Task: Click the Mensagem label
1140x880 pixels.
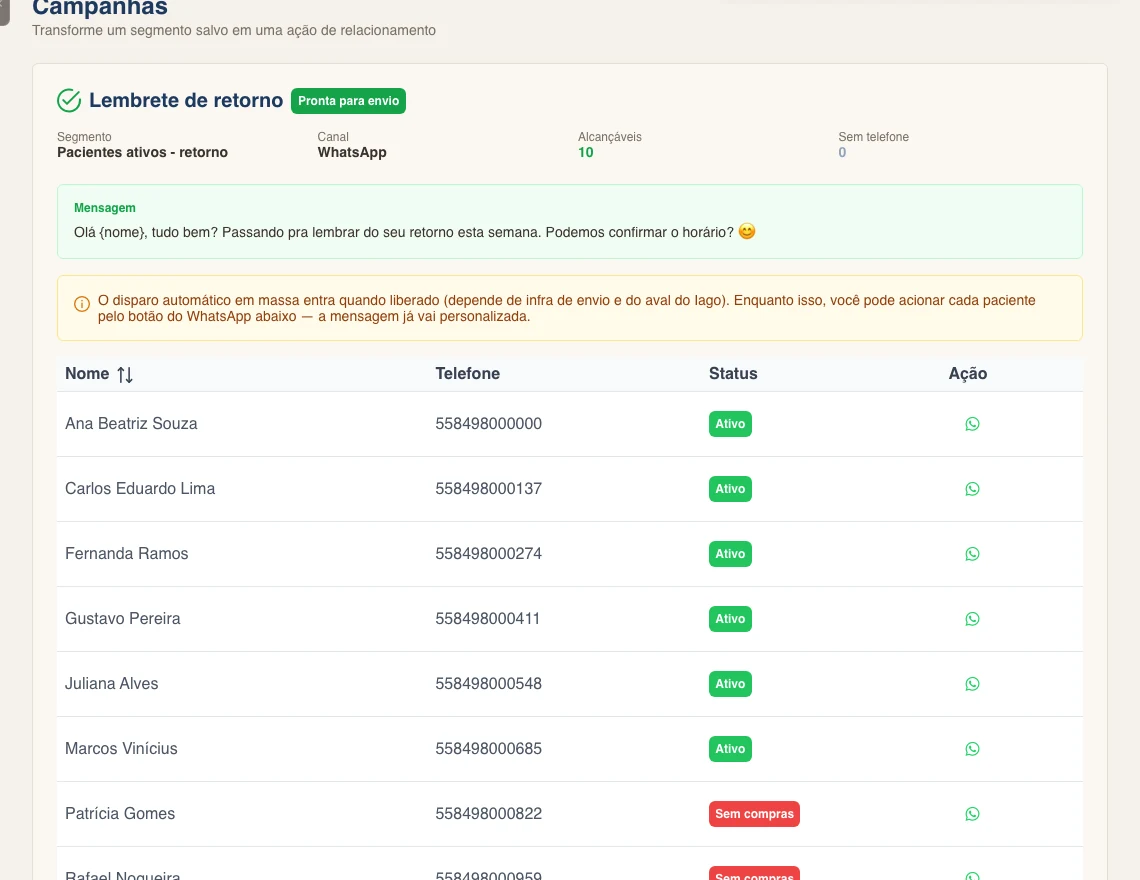Action: (105, 208)
